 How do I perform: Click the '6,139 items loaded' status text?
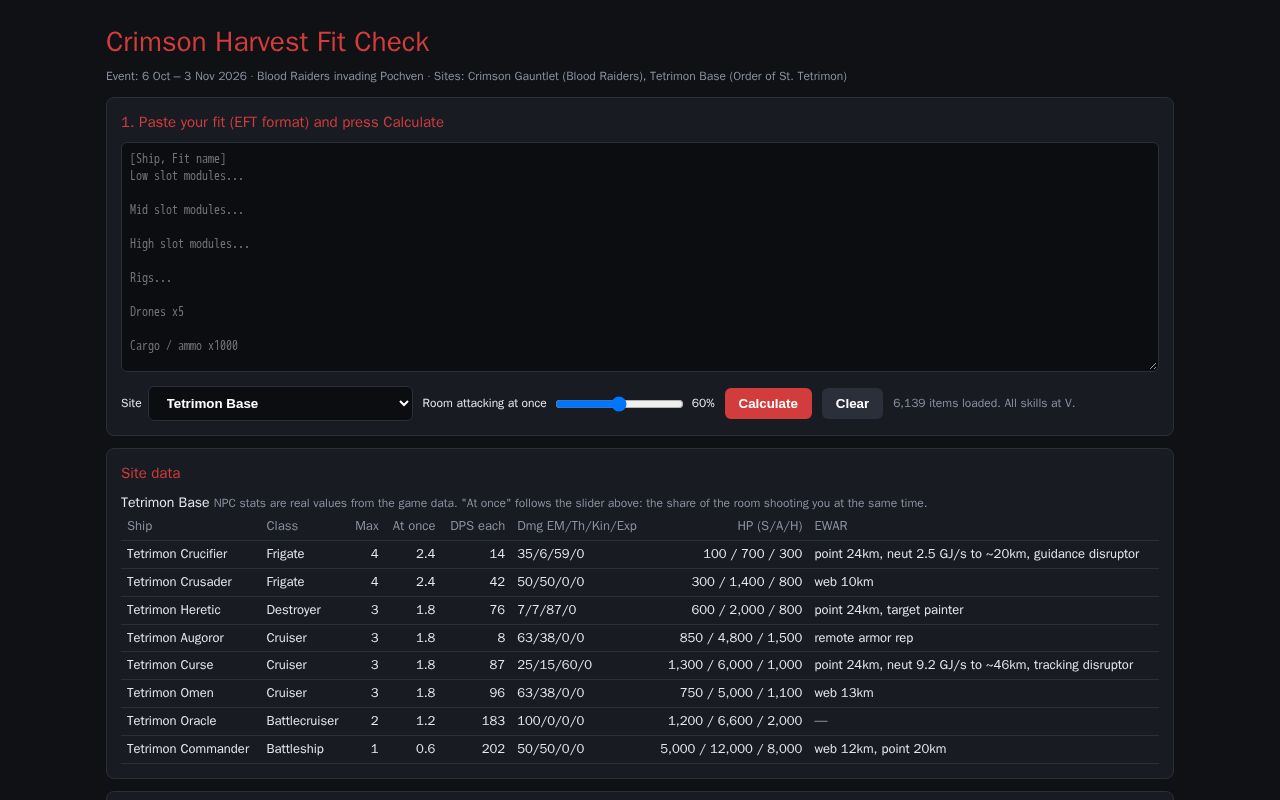[x=984, y=403]
